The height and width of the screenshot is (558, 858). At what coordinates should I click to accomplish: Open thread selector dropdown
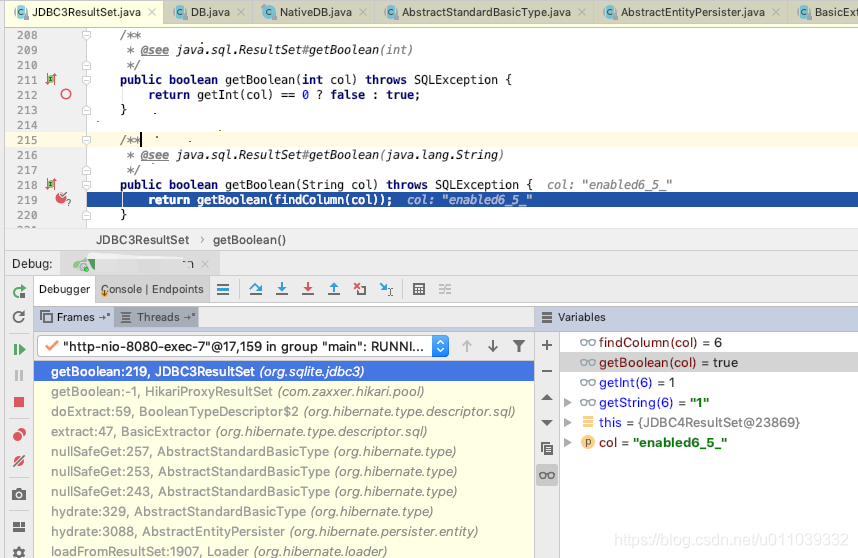pos(244,346)
